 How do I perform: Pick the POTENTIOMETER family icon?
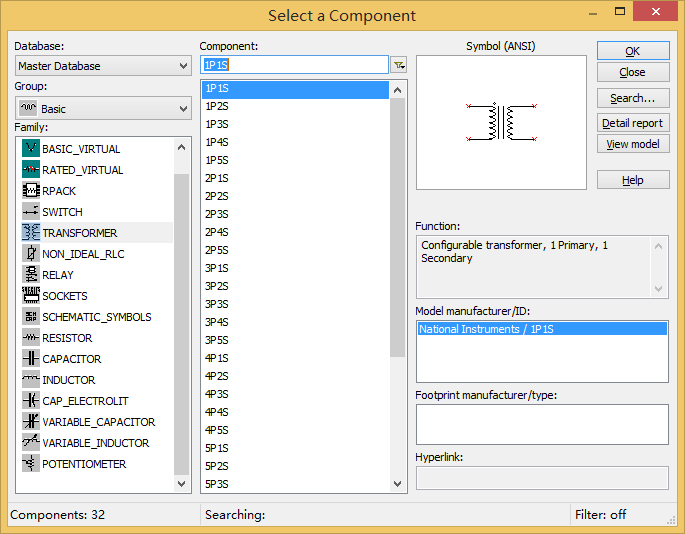point(30,464)
